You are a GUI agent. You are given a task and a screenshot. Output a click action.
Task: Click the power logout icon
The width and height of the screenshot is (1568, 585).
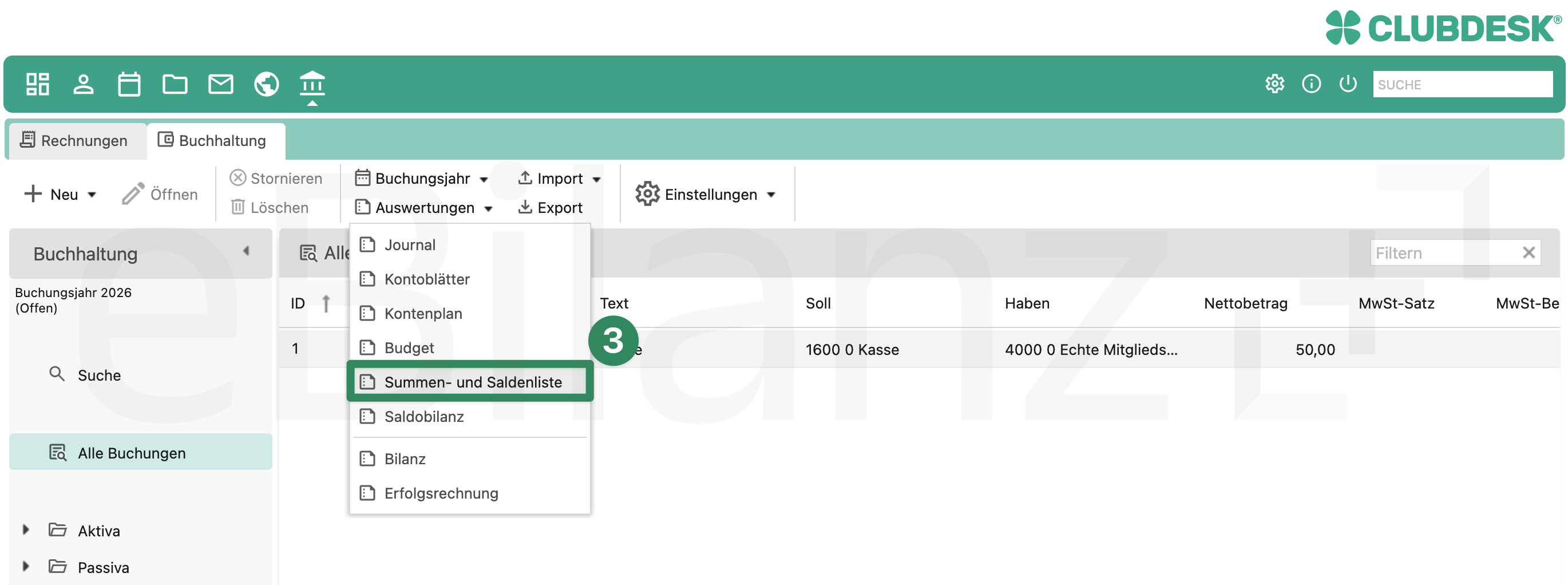pyautogui.click(x=1348, y=84)
